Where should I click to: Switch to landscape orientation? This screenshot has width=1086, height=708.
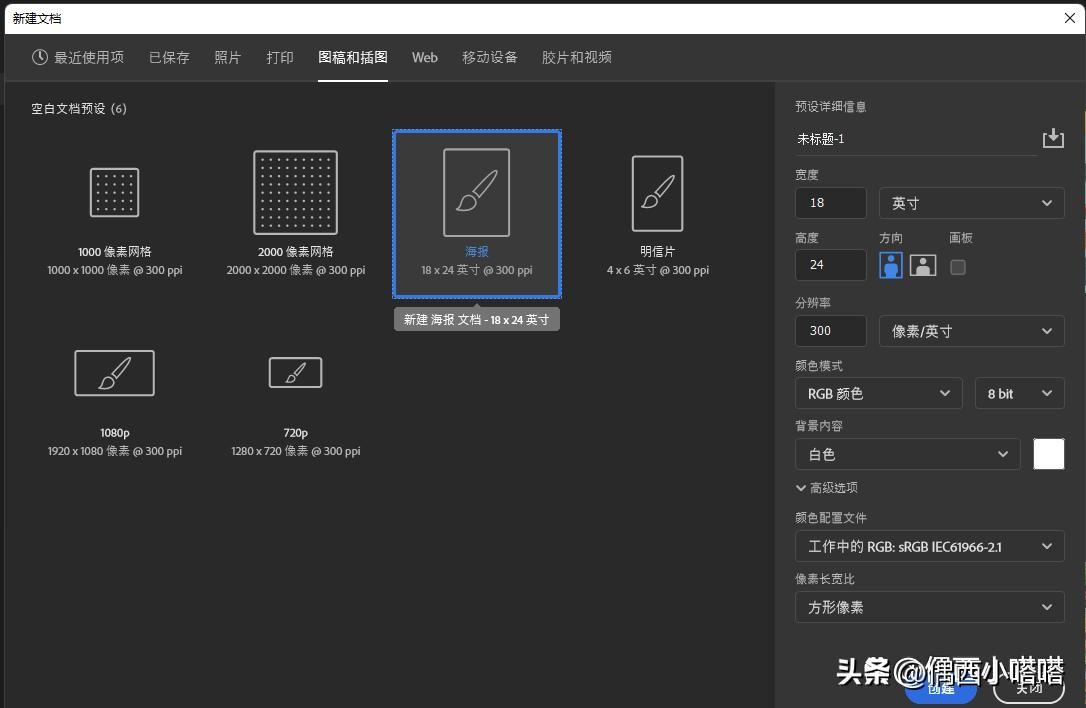[x=922, y=265]
